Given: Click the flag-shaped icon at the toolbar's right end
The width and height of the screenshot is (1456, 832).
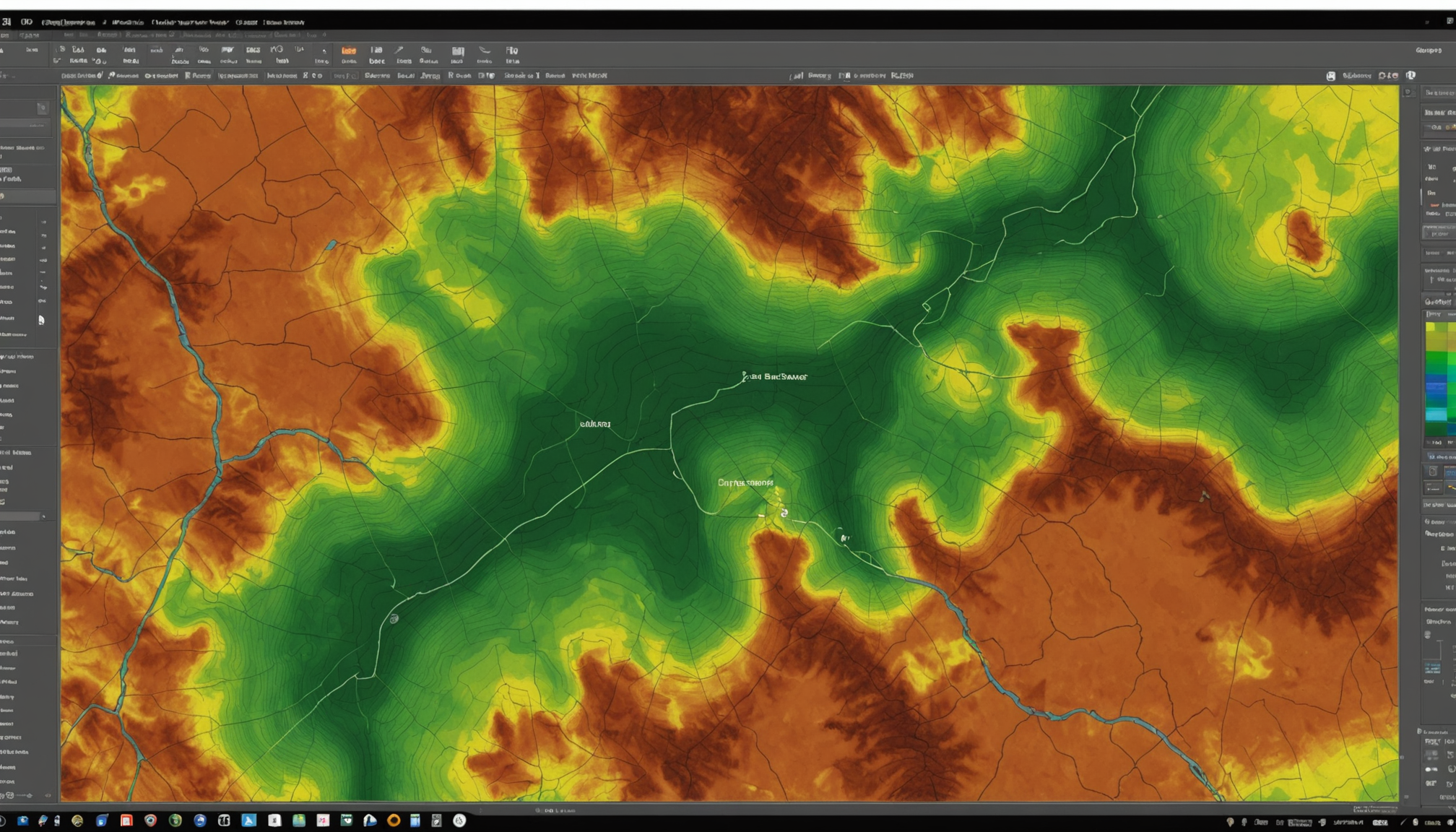Looking at the screenshot, I should [x=511, y=51].
